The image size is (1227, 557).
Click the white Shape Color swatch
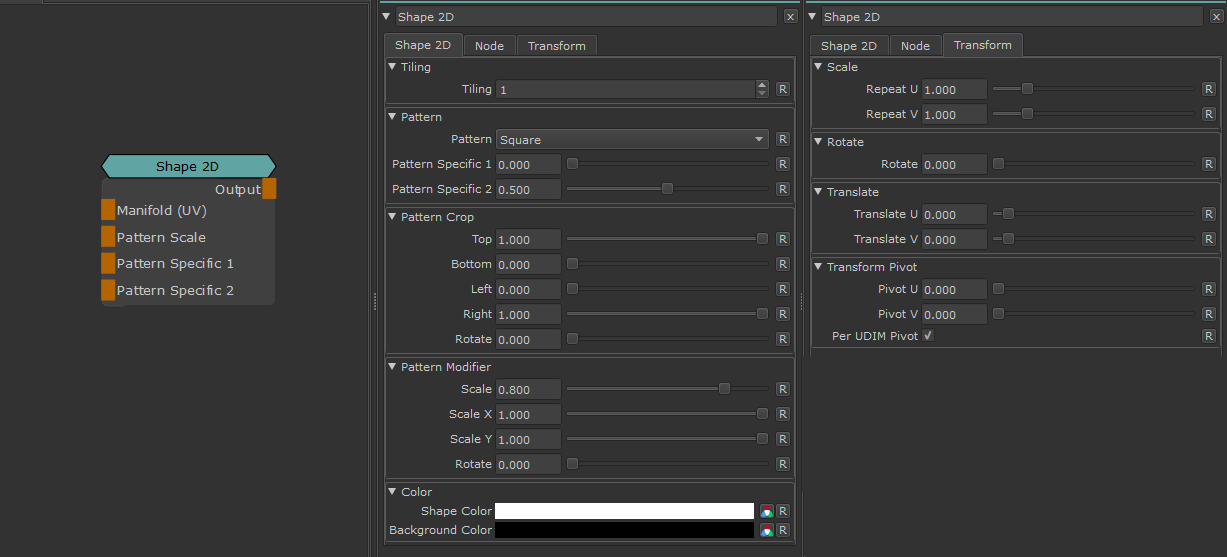[x=624, y=511]
